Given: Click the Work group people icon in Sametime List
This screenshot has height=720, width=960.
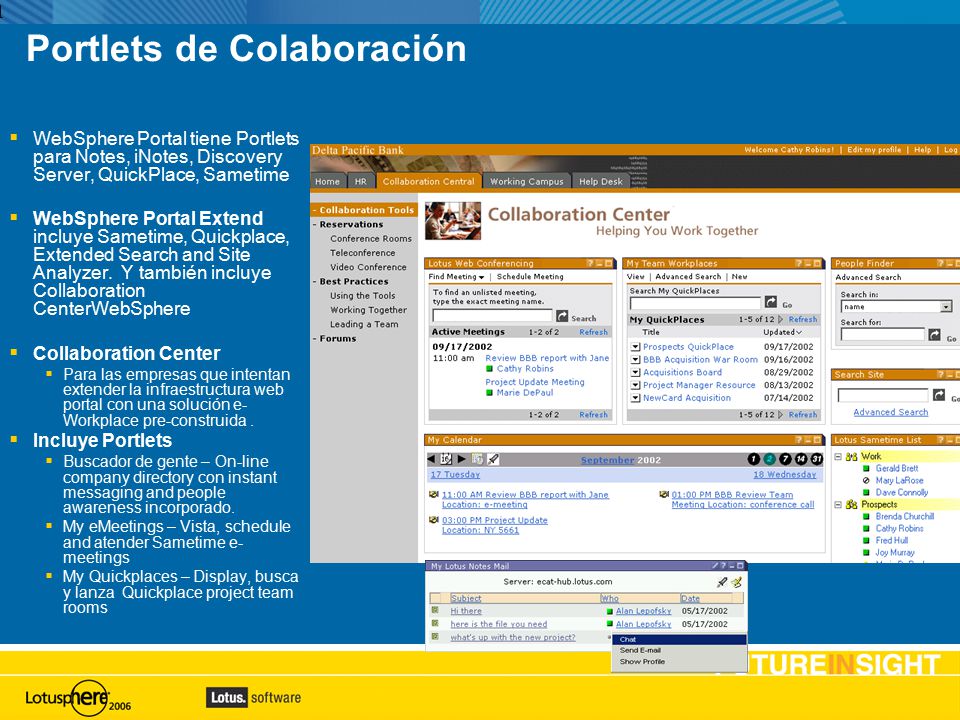Looking at the screenshot, I should 852,457.
